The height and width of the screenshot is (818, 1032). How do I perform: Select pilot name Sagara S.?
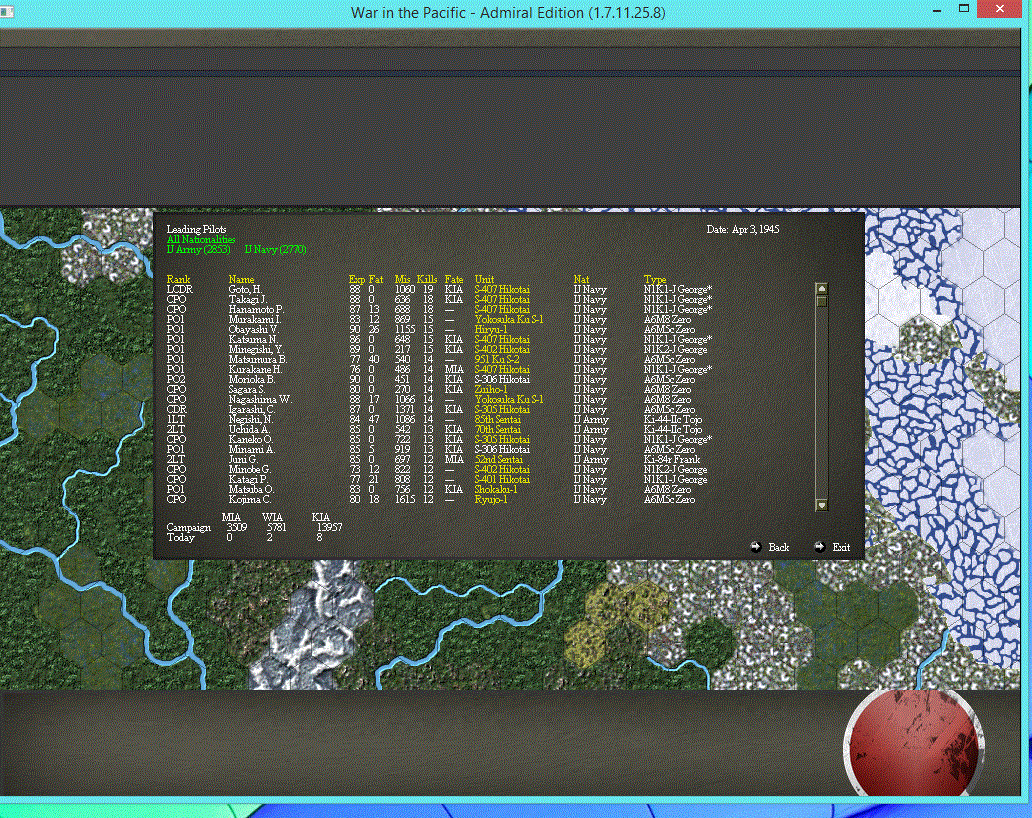tap(247, 390)
